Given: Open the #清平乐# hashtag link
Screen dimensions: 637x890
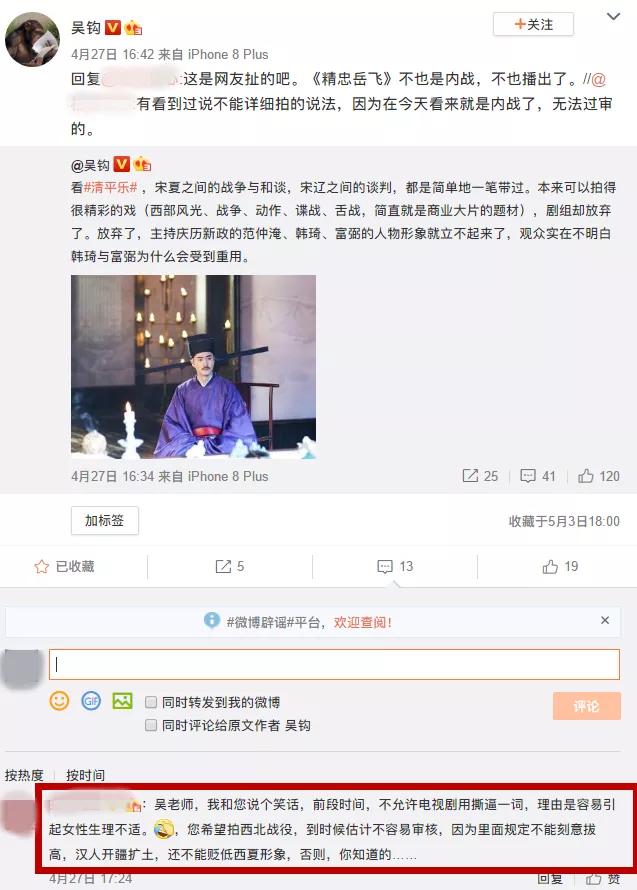Looking at the screenshot, I should coord(111,187).
